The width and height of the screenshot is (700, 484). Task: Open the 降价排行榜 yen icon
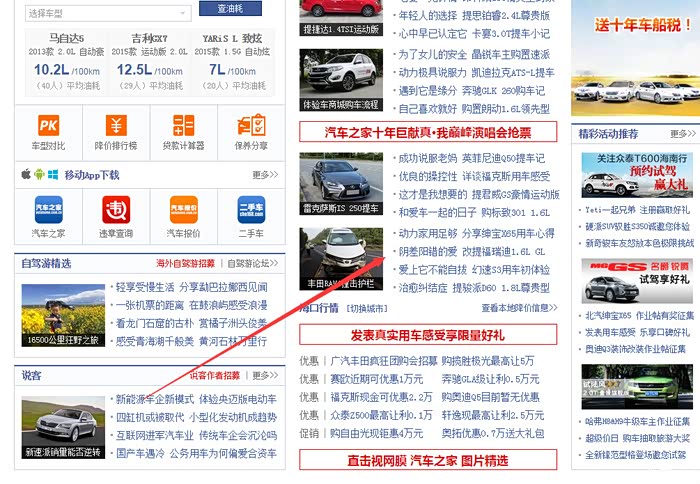(x=116, y=126)
